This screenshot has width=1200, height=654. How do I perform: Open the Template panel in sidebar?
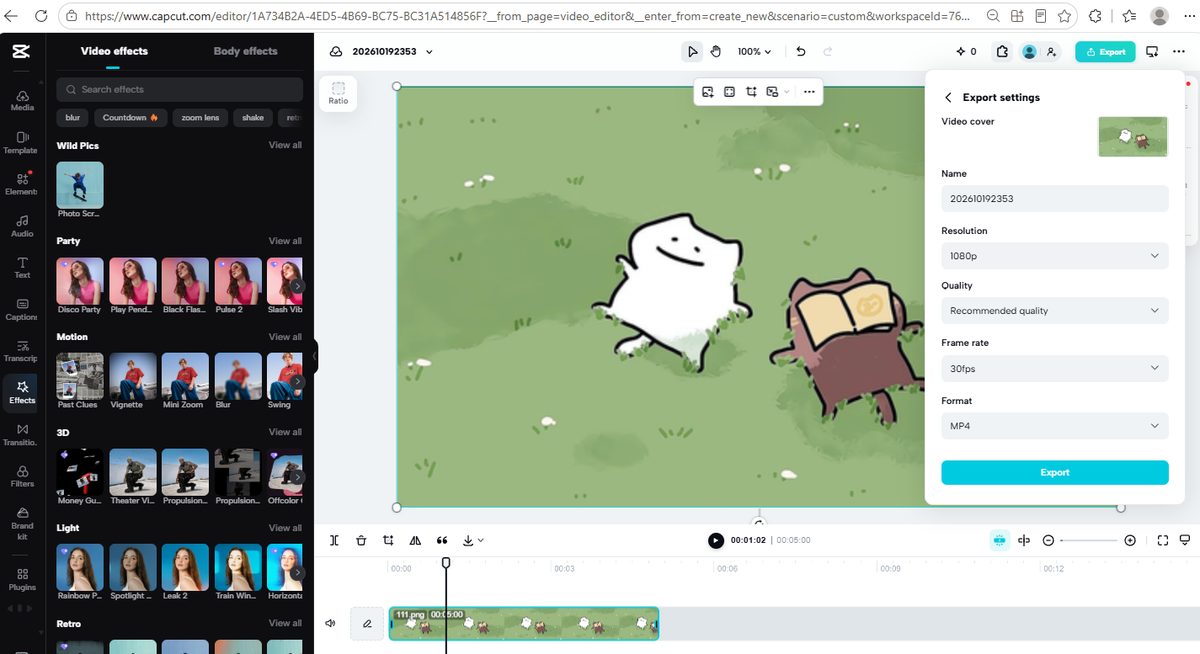tap(22, 141)
